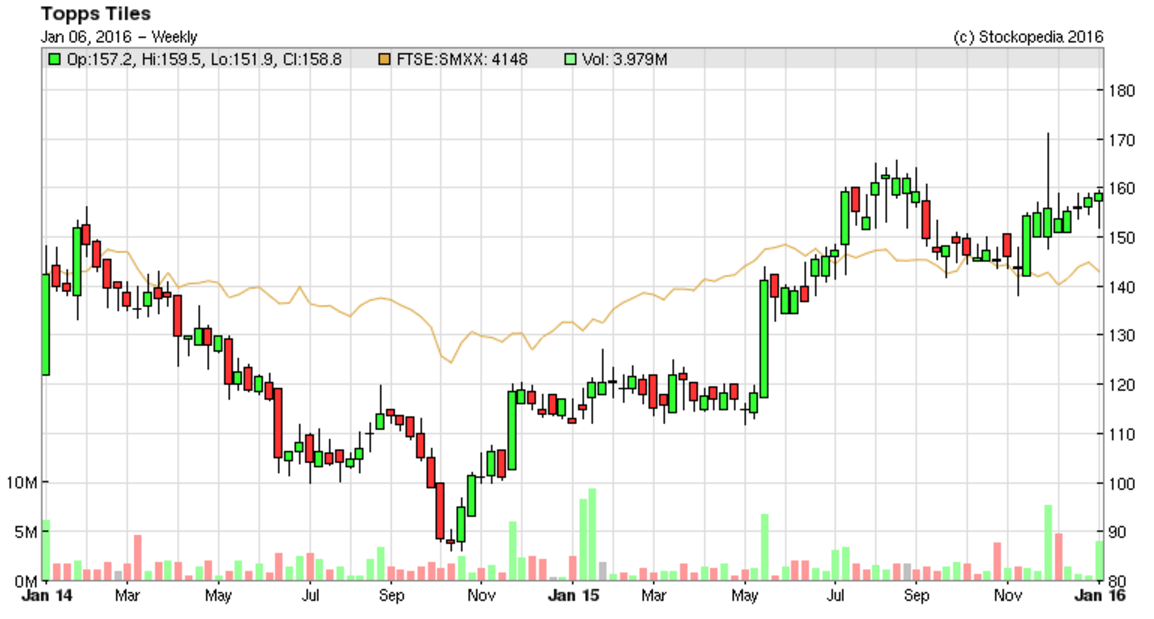Click the candlestick whose wick reaches 170
The image size is (1154, 619).
1047,222
